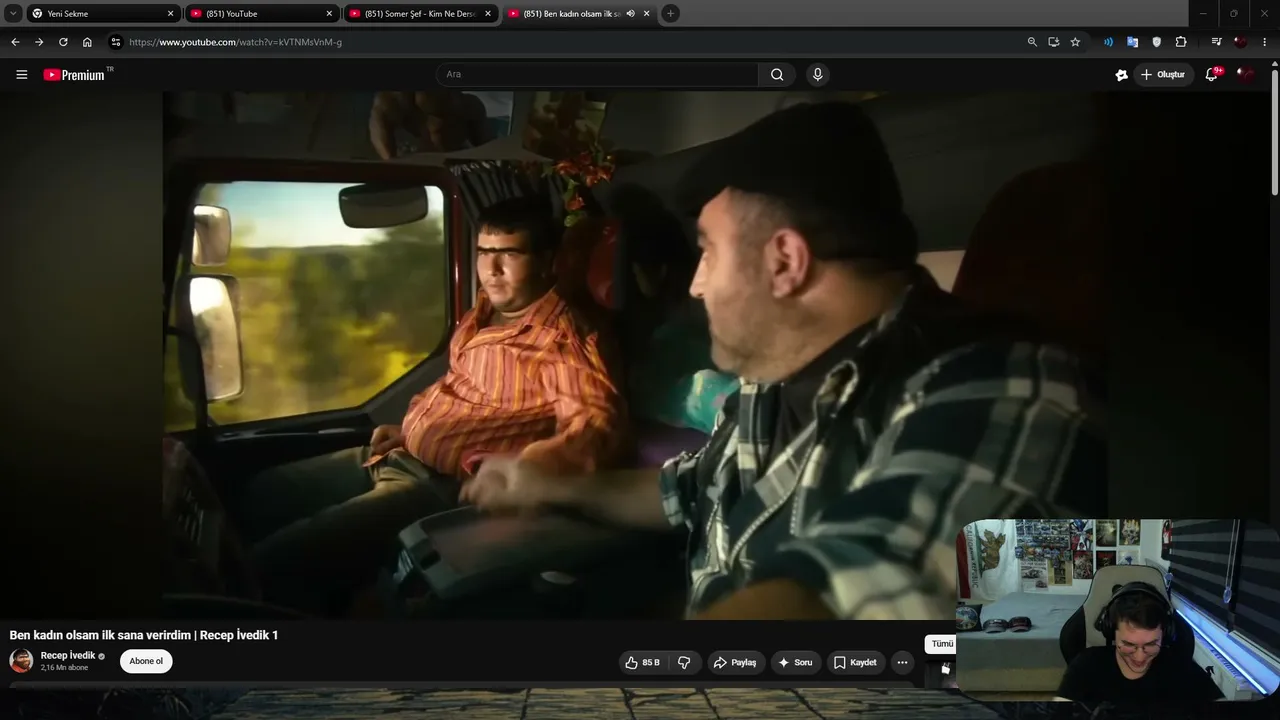Open the Recep İvedik channel name link

tap(68, 656)
